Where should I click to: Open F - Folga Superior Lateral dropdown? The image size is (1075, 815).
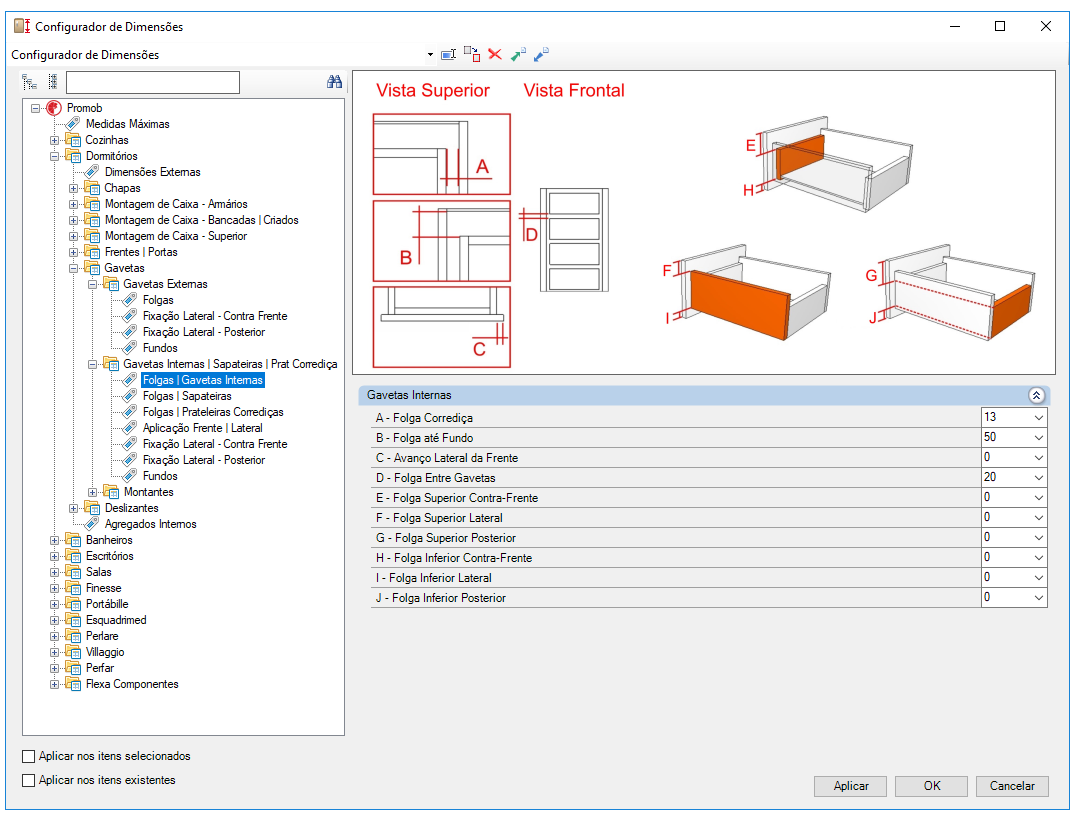1039,518
